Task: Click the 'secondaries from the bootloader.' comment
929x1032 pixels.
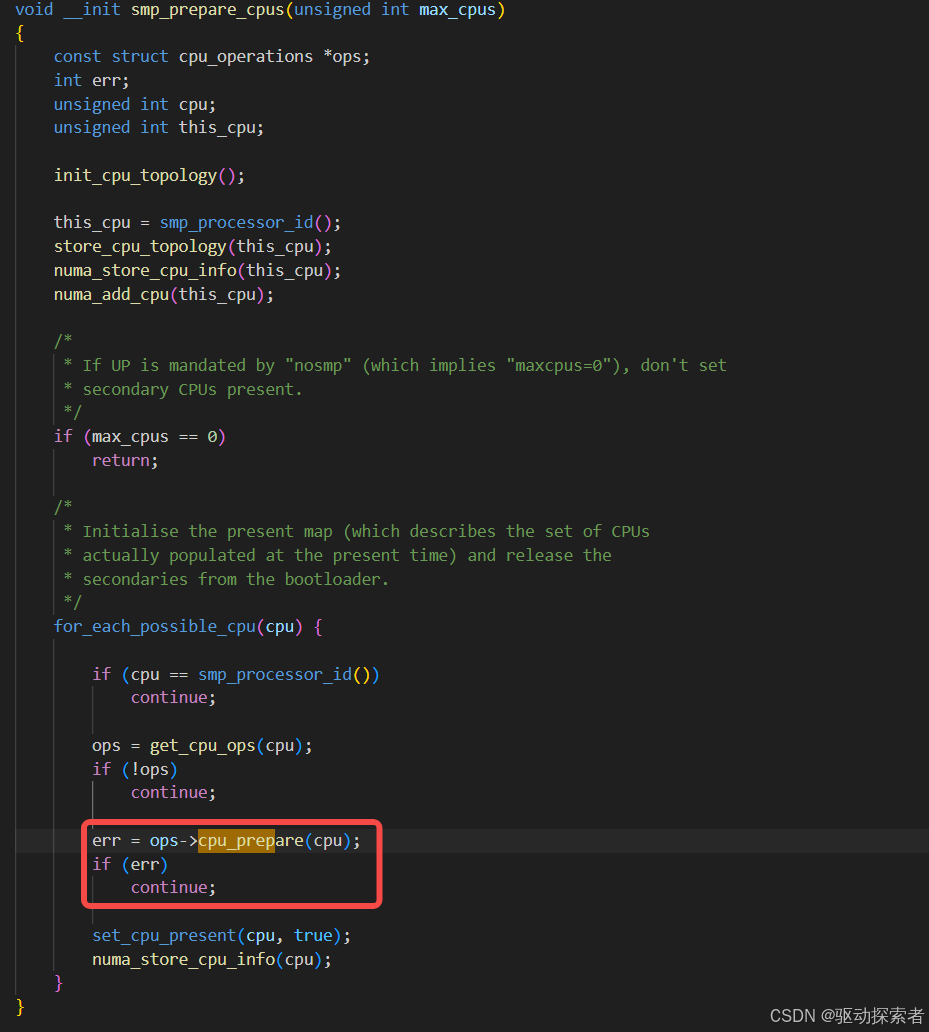Action: pyautogui.click(x=226, y=580)
